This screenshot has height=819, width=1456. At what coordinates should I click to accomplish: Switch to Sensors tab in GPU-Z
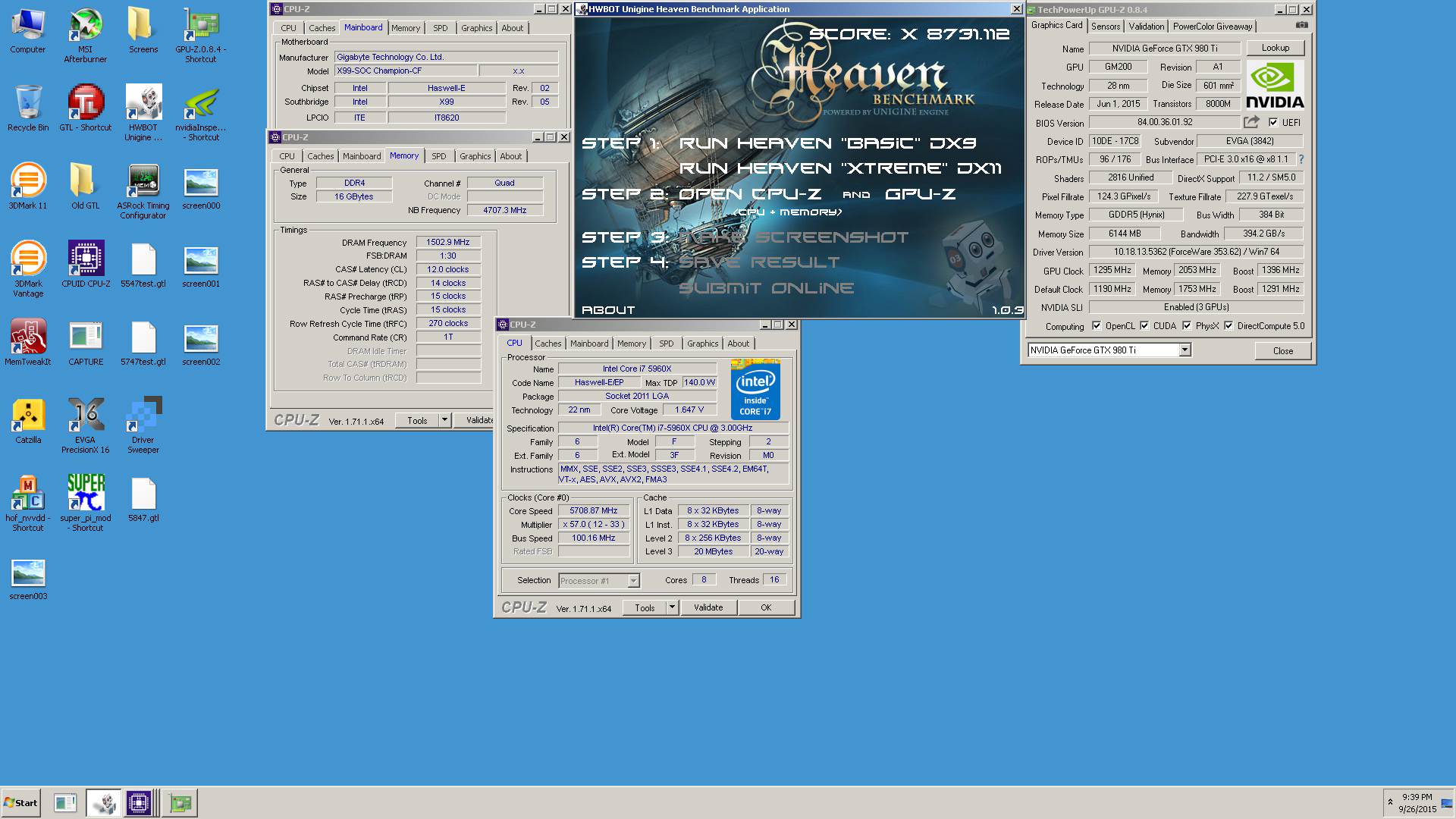[x=1106, y=26]
